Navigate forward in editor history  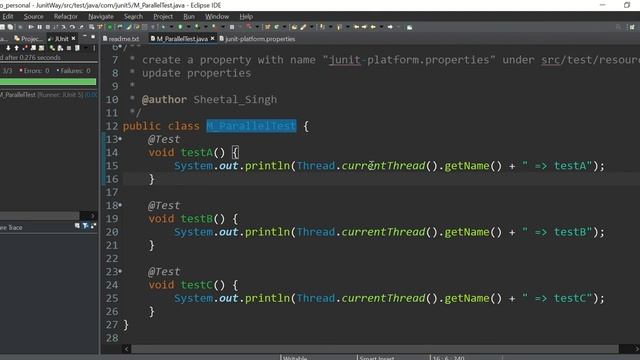point(390,27)
